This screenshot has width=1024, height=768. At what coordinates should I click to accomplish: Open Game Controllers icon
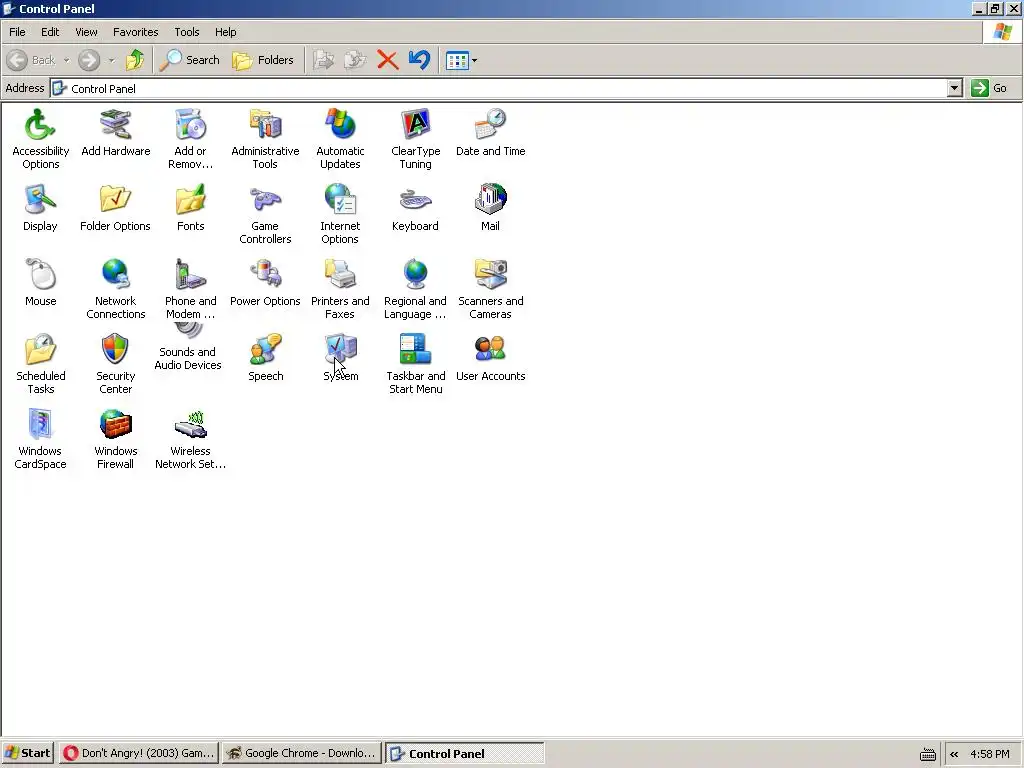click(265, 199)
